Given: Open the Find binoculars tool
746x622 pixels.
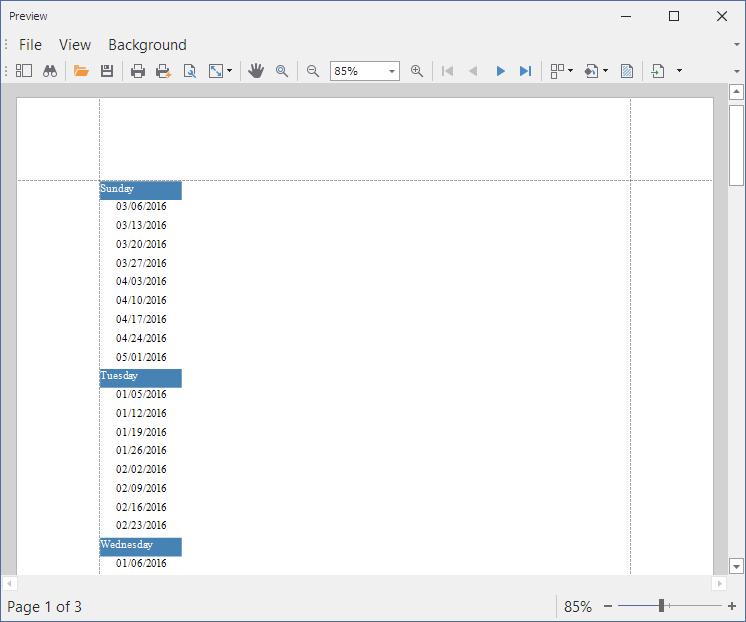Looking at the screenshot, I should coord(50,71).
